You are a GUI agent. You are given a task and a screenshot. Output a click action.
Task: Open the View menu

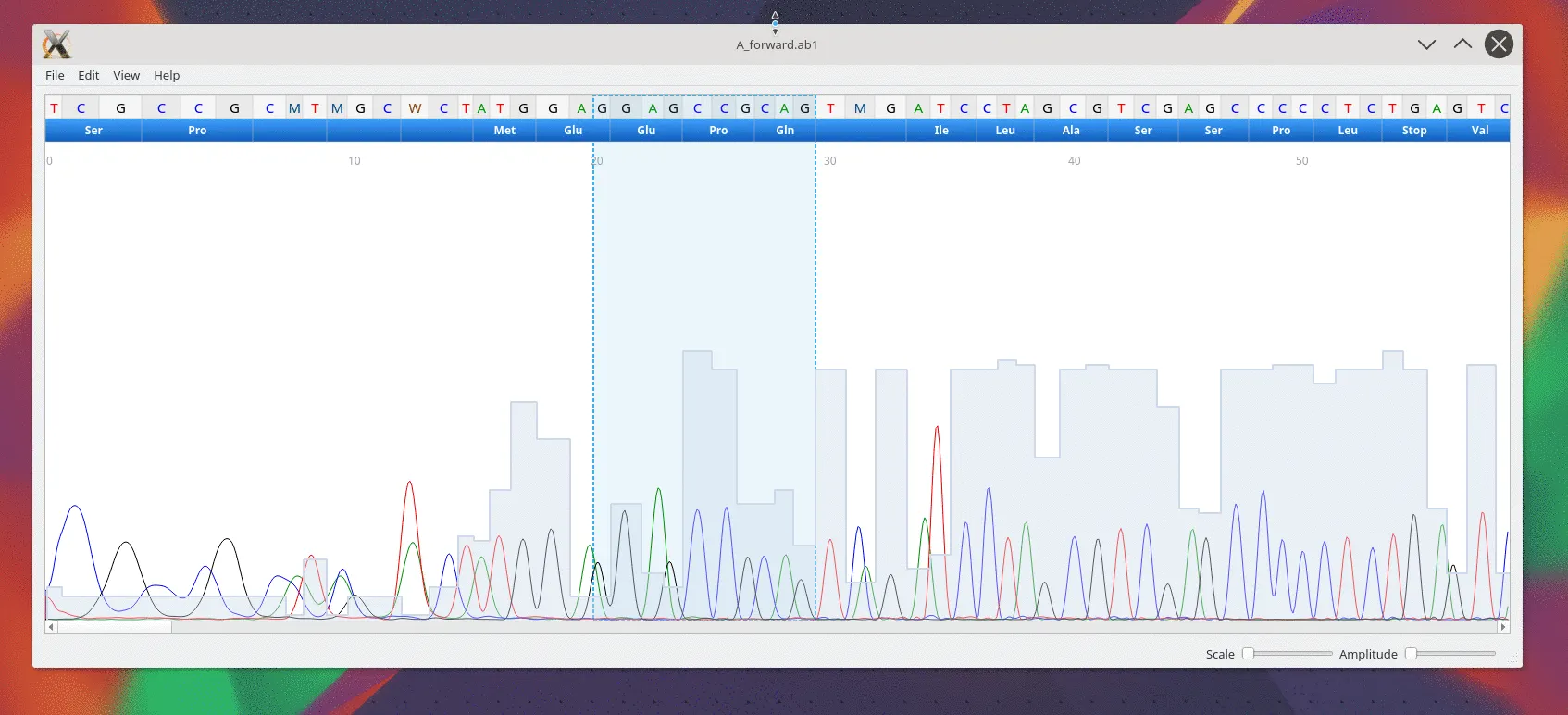(x=126, y=76)
